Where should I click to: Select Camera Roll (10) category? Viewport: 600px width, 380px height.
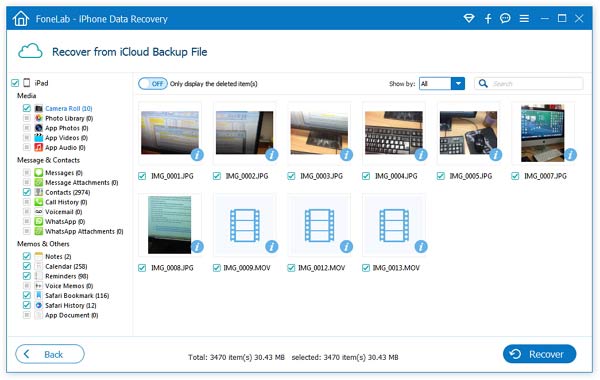point(68,108)
